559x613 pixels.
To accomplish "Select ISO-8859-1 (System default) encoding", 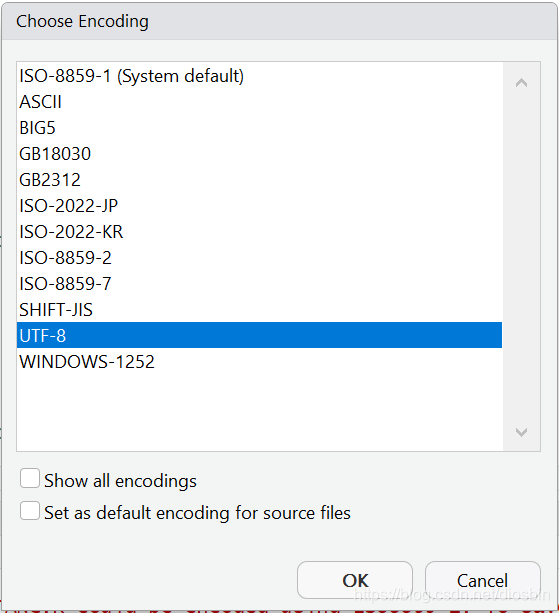I will 260,75.
